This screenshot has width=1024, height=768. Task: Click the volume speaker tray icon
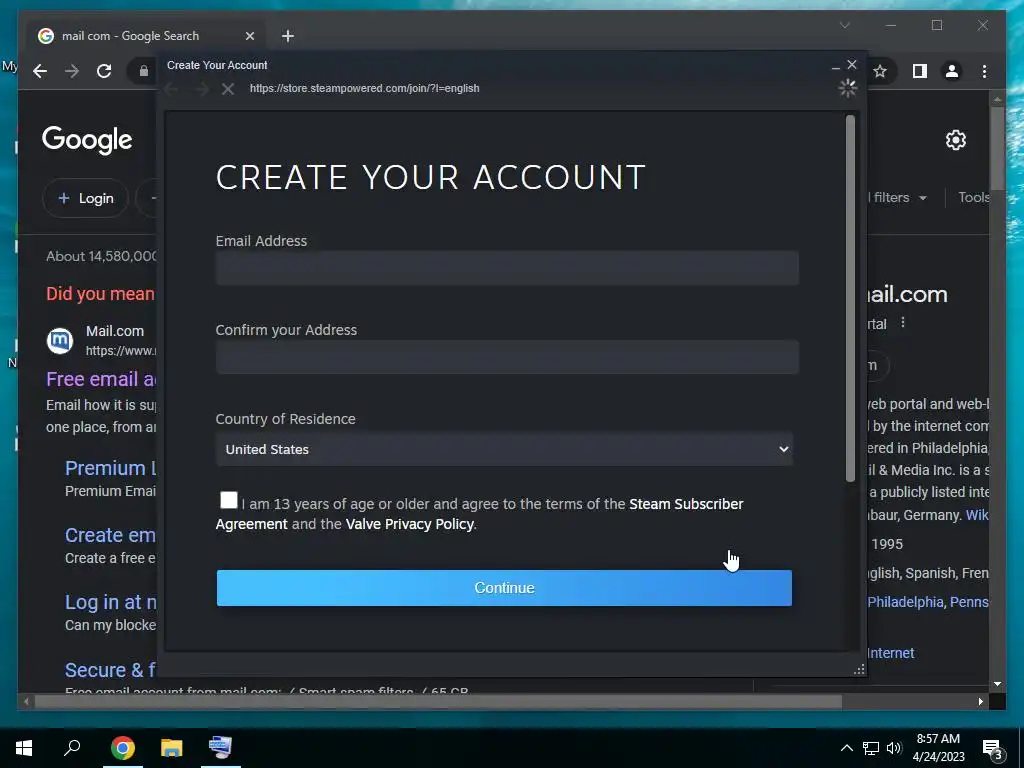click(894, 748)
